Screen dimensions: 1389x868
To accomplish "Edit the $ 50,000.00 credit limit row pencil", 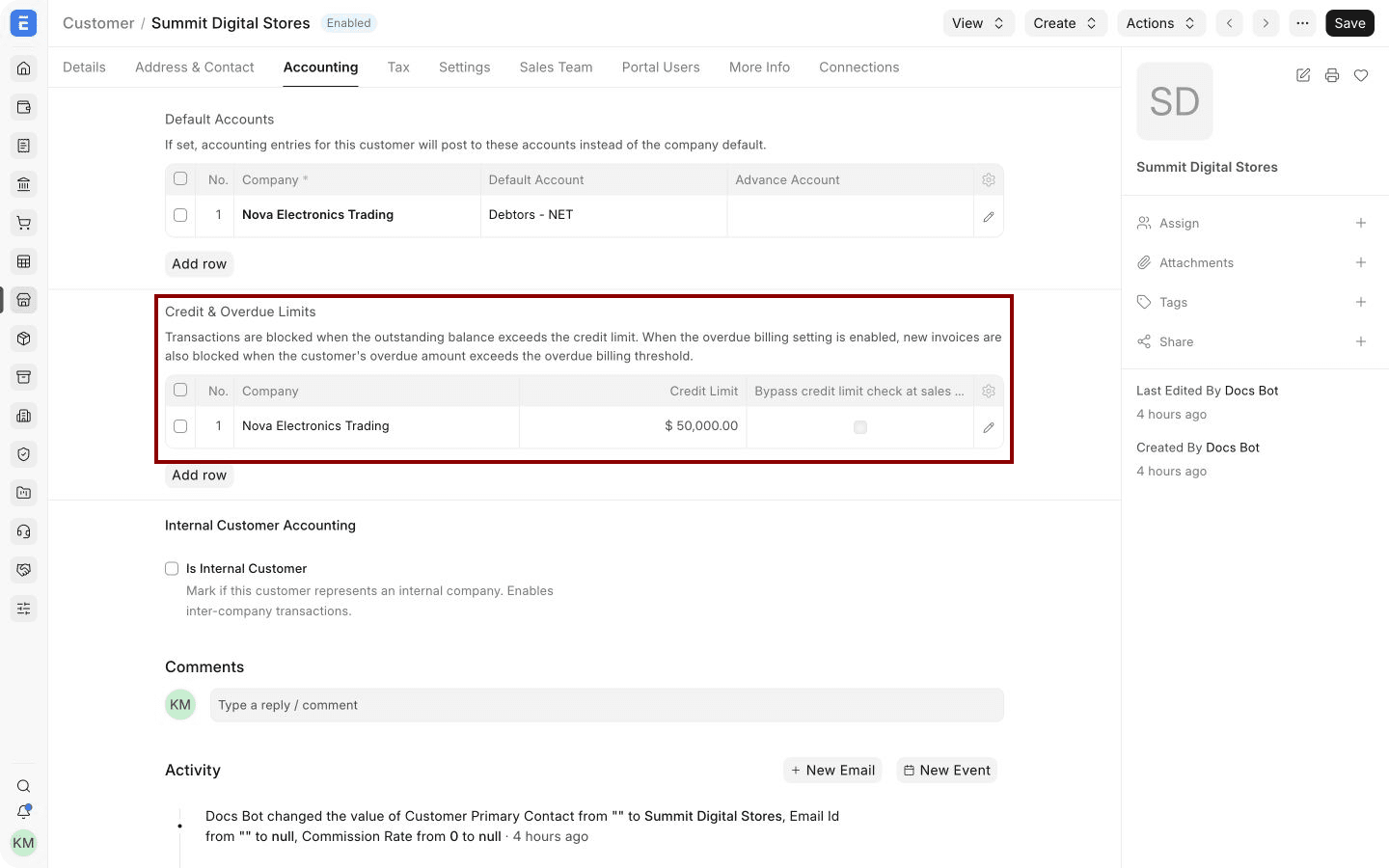I will pyautogui.click(x=989, y=427).
